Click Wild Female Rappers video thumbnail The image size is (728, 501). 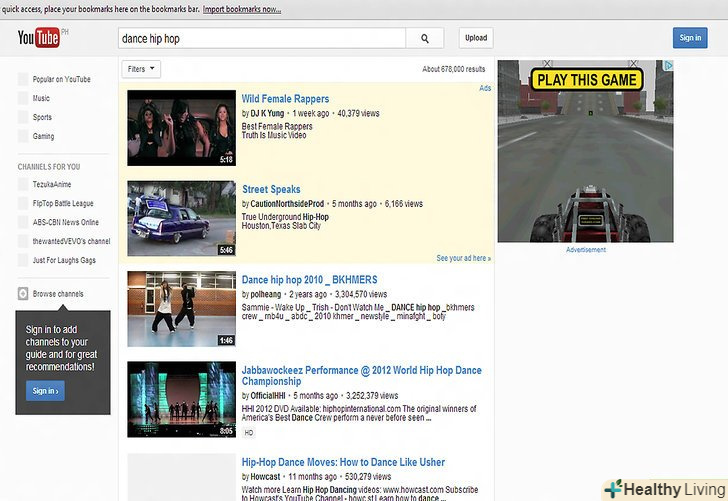pos(182,128)
